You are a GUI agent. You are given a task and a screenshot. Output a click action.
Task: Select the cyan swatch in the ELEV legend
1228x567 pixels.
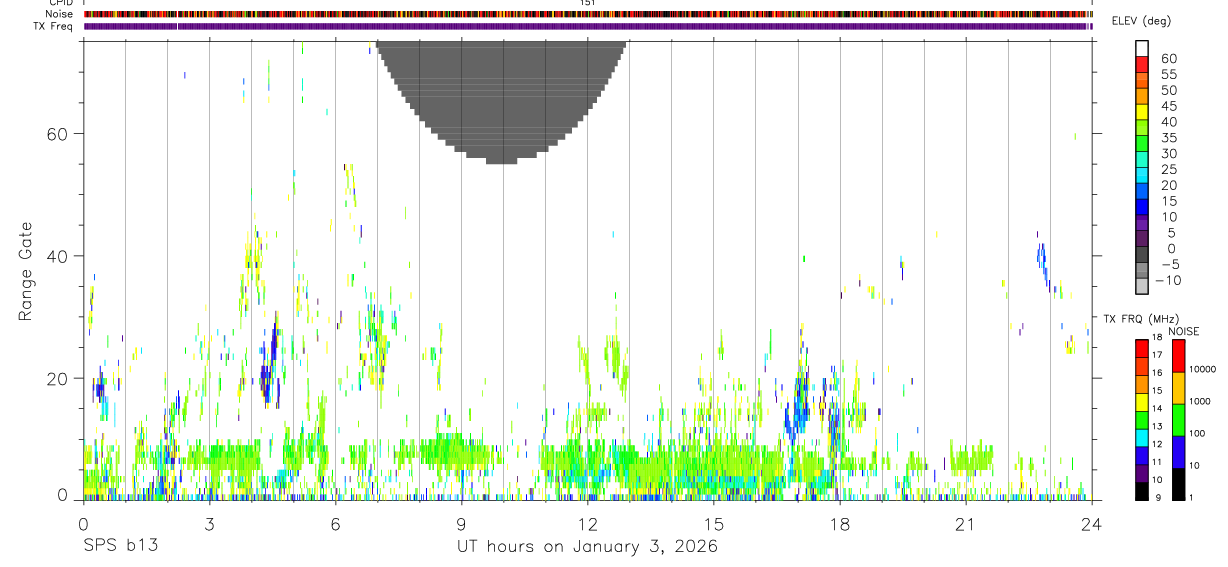(1142, 175)
